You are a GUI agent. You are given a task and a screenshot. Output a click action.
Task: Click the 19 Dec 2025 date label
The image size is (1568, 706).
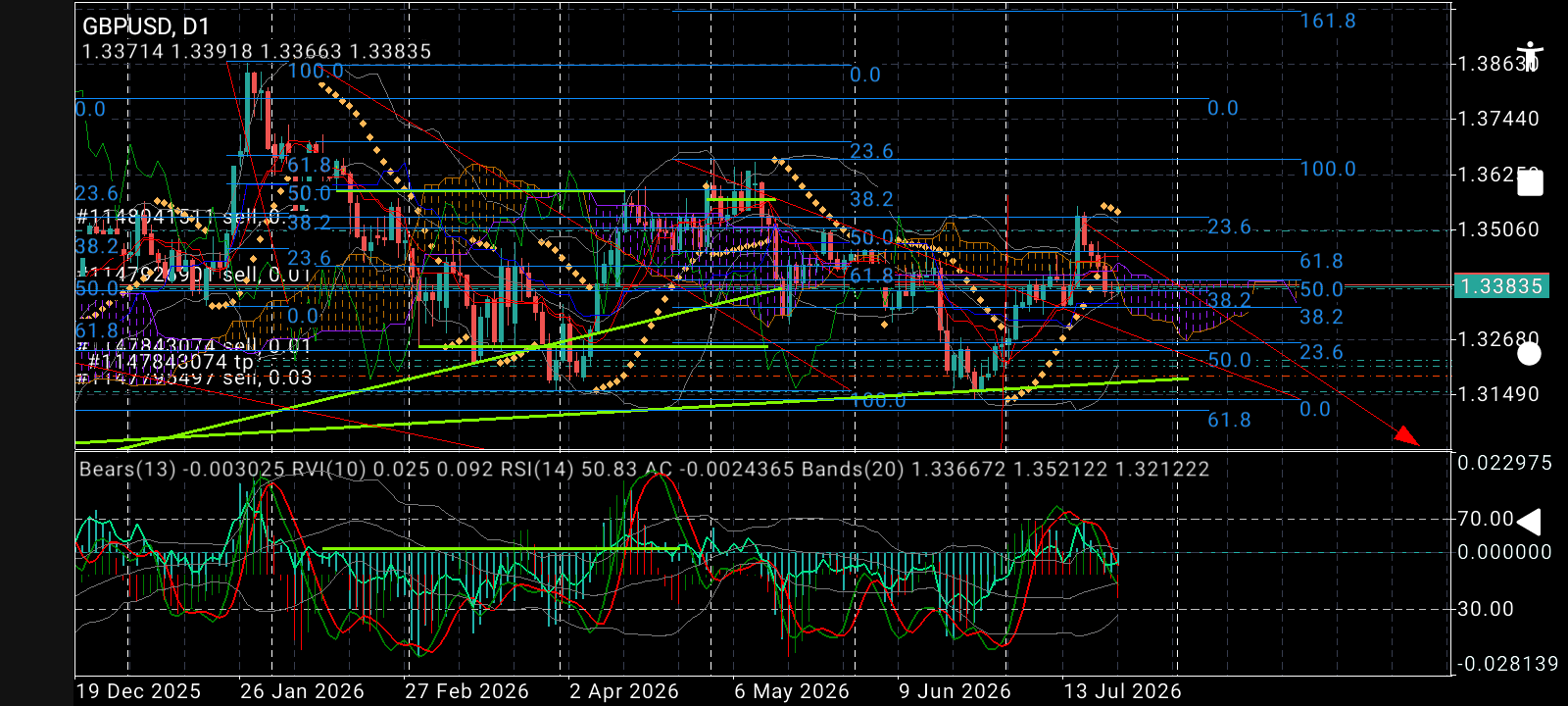tap(138, 691)
